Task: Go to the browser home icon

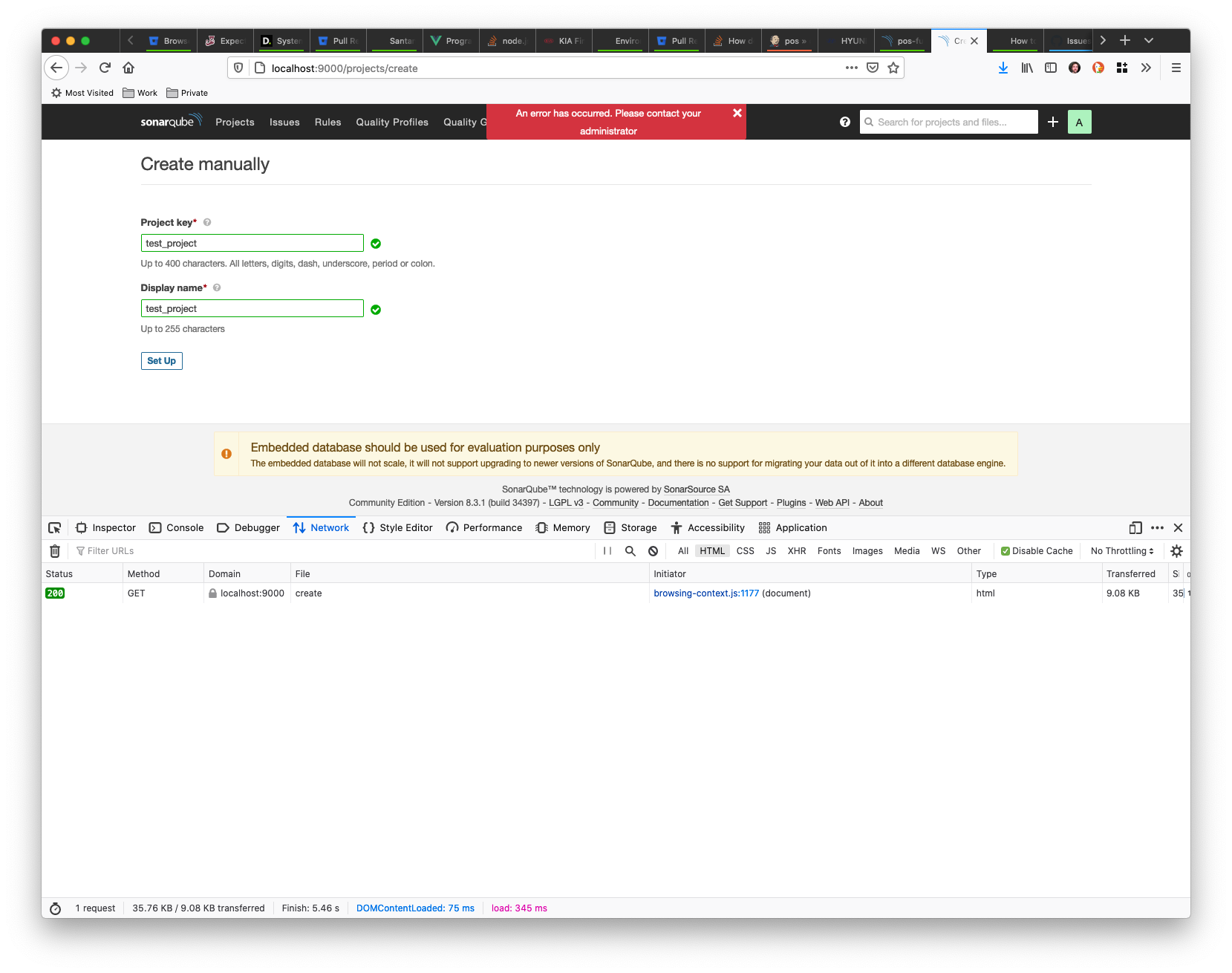Action: coord(128,68)
